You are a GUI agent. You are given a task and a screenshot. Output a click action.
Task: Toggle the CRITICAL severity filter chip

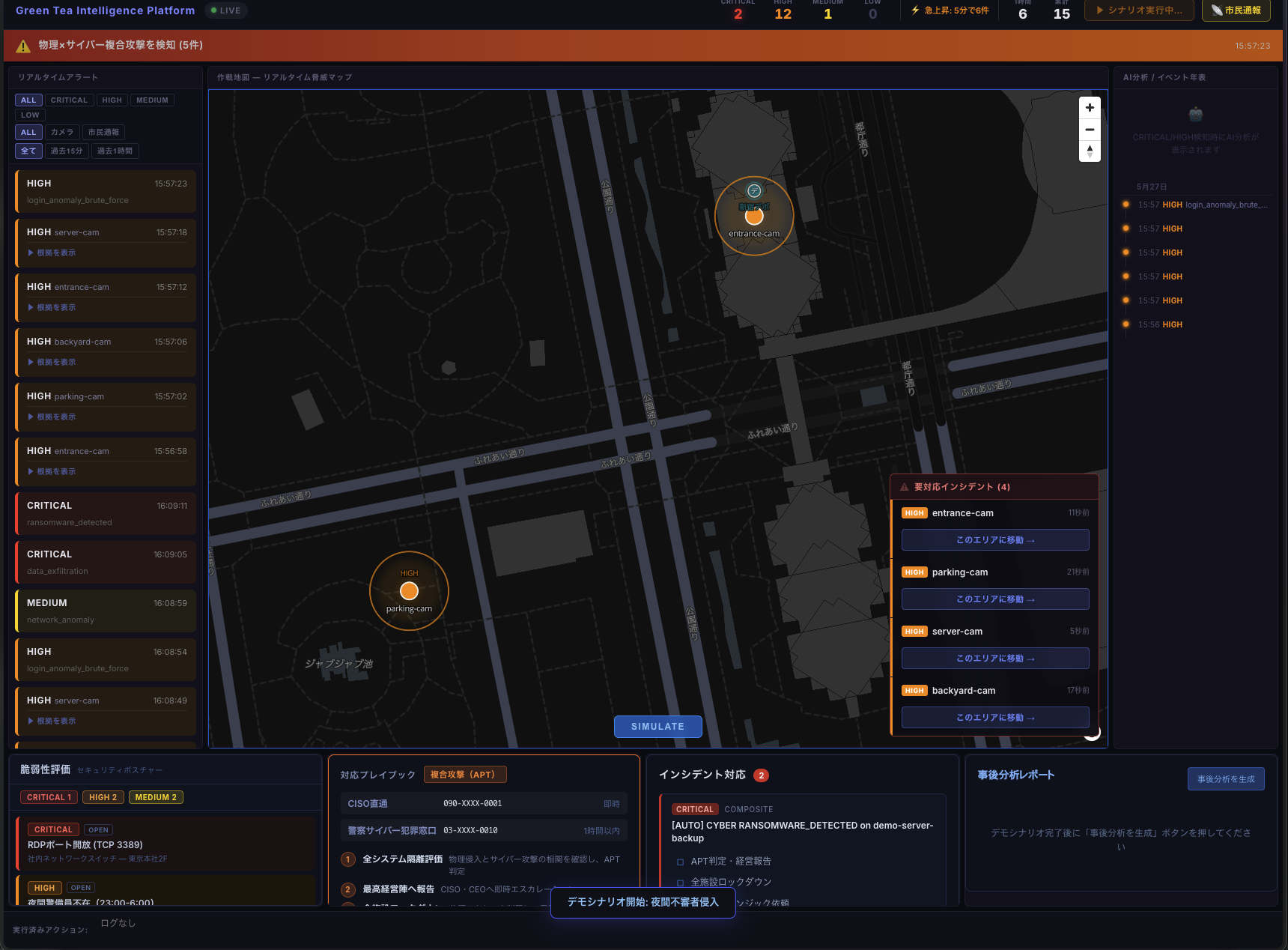[69, 100]
